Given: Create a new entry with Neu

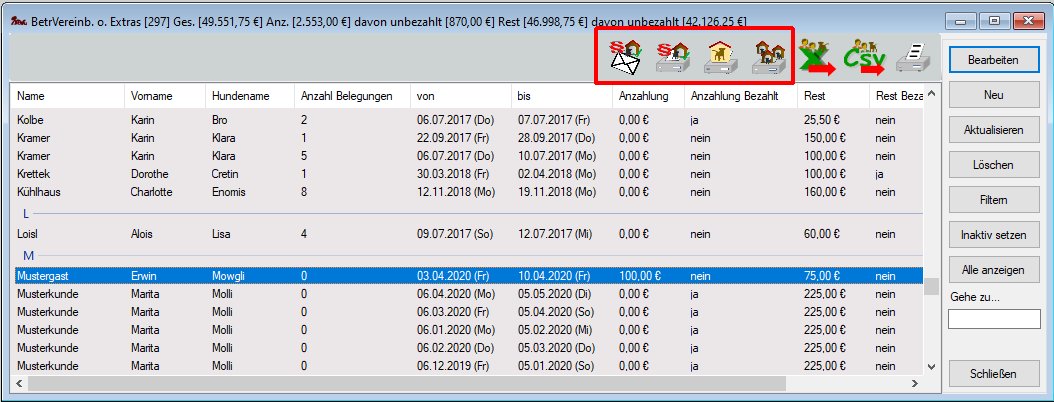Looking at the screenshot, I should coord(992,95).
